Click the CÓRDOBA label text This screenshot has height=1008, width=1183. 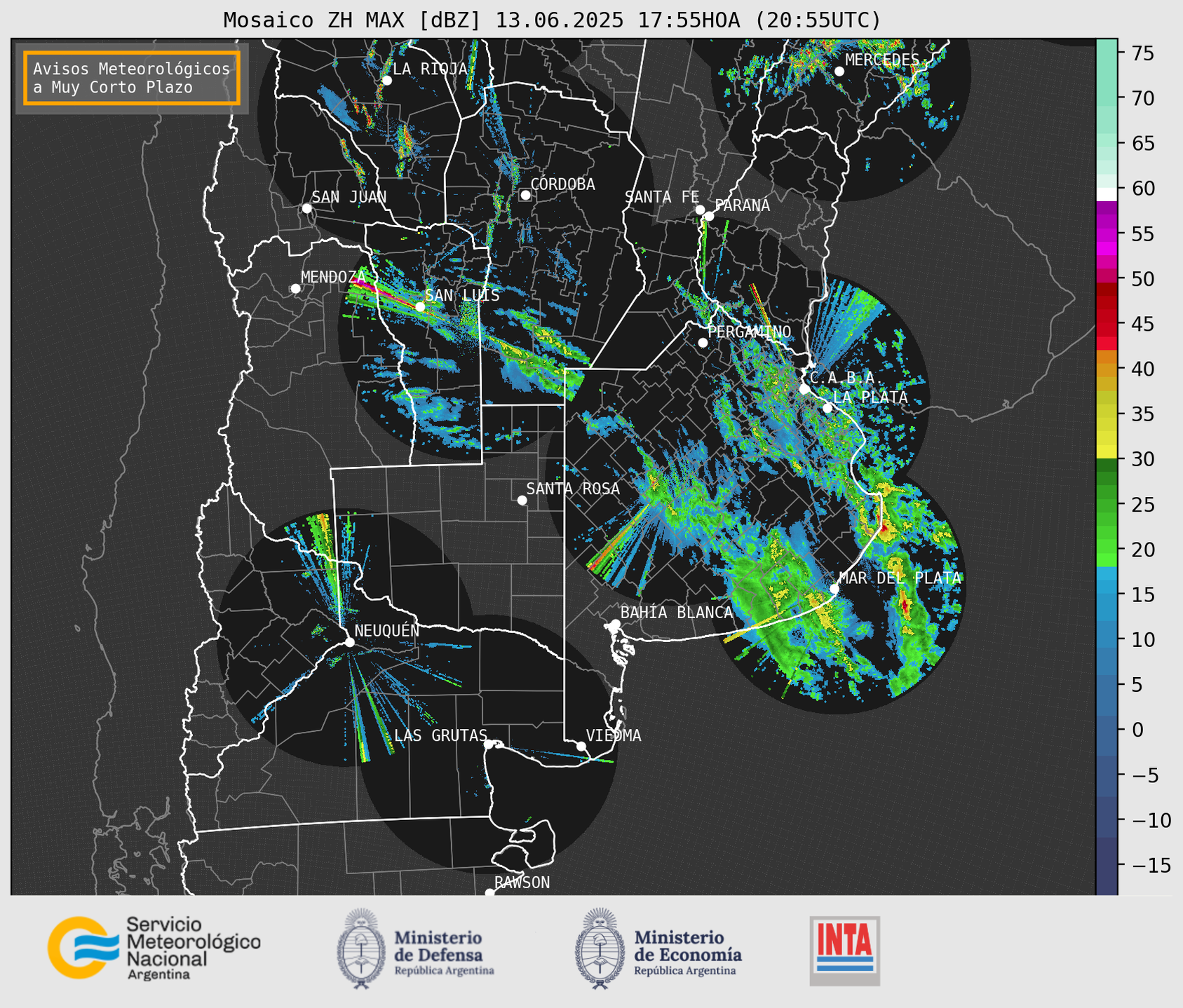(x=562, y=184)
